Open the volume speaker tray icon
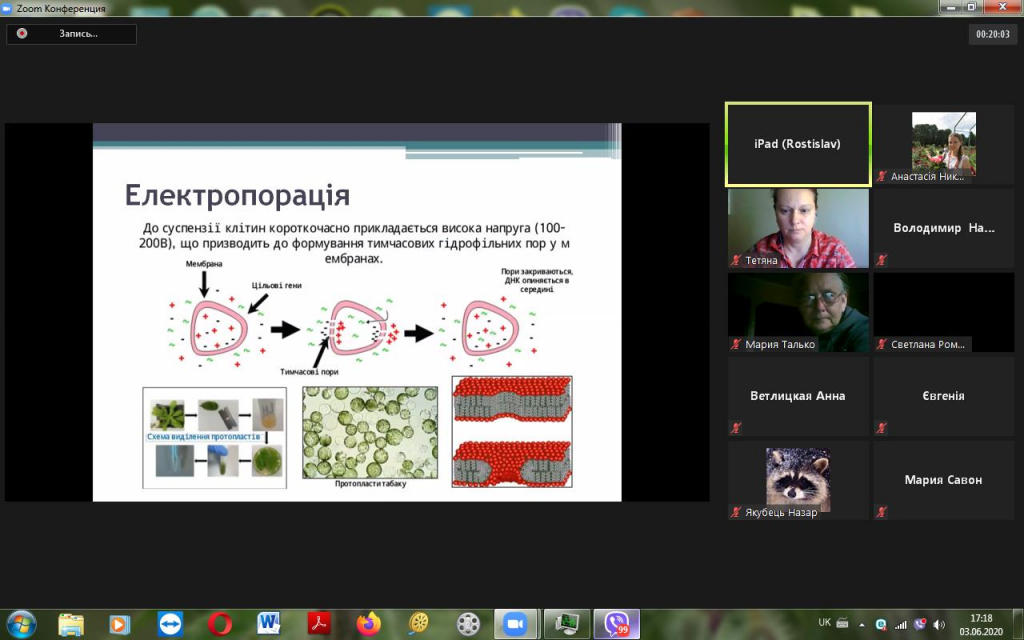This screenshot has height=640, width=1024. 940,624
